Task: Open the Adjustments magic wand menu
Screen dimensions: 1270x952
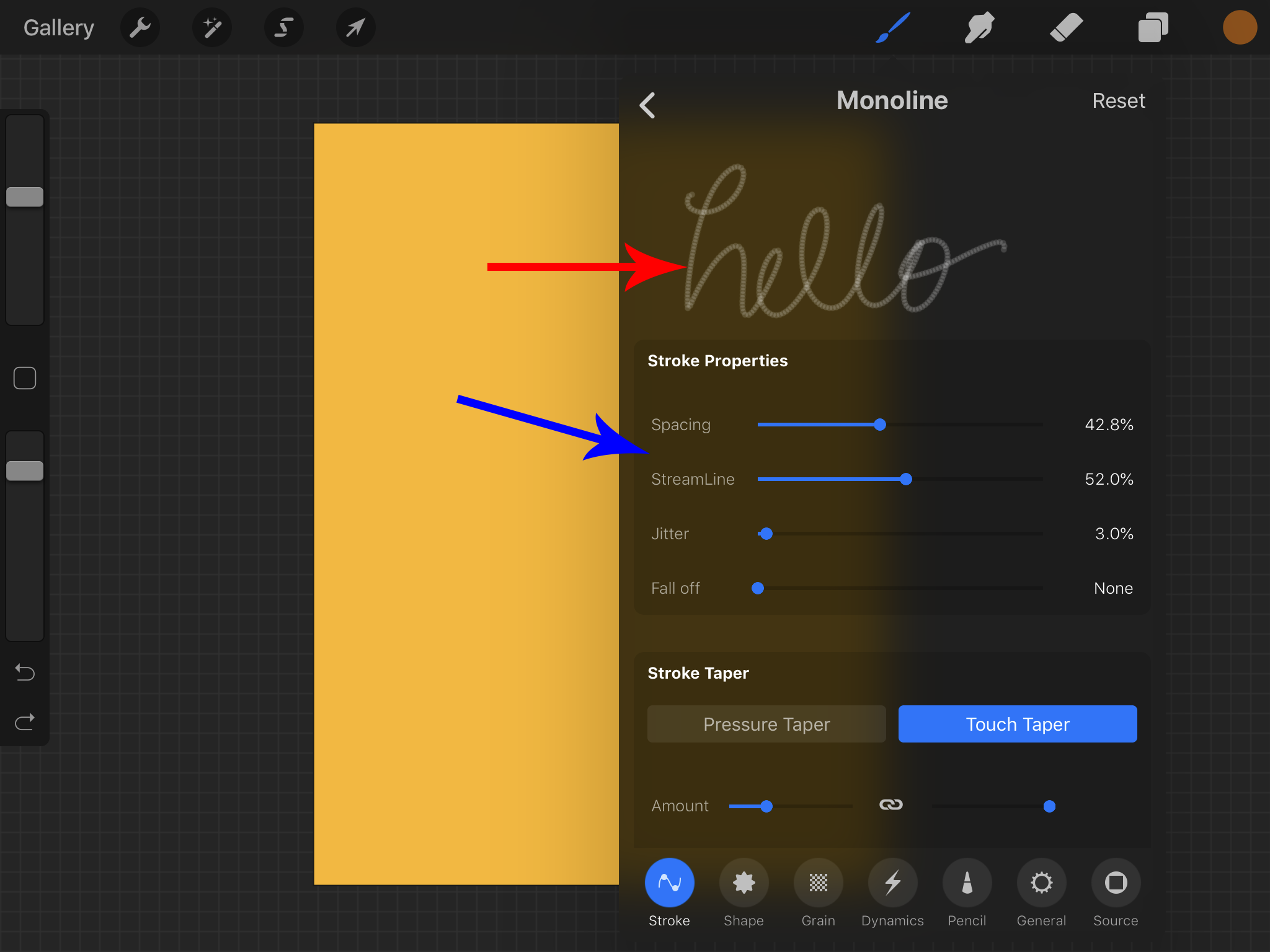Action: pyautogui.click(x=212, y=27)
